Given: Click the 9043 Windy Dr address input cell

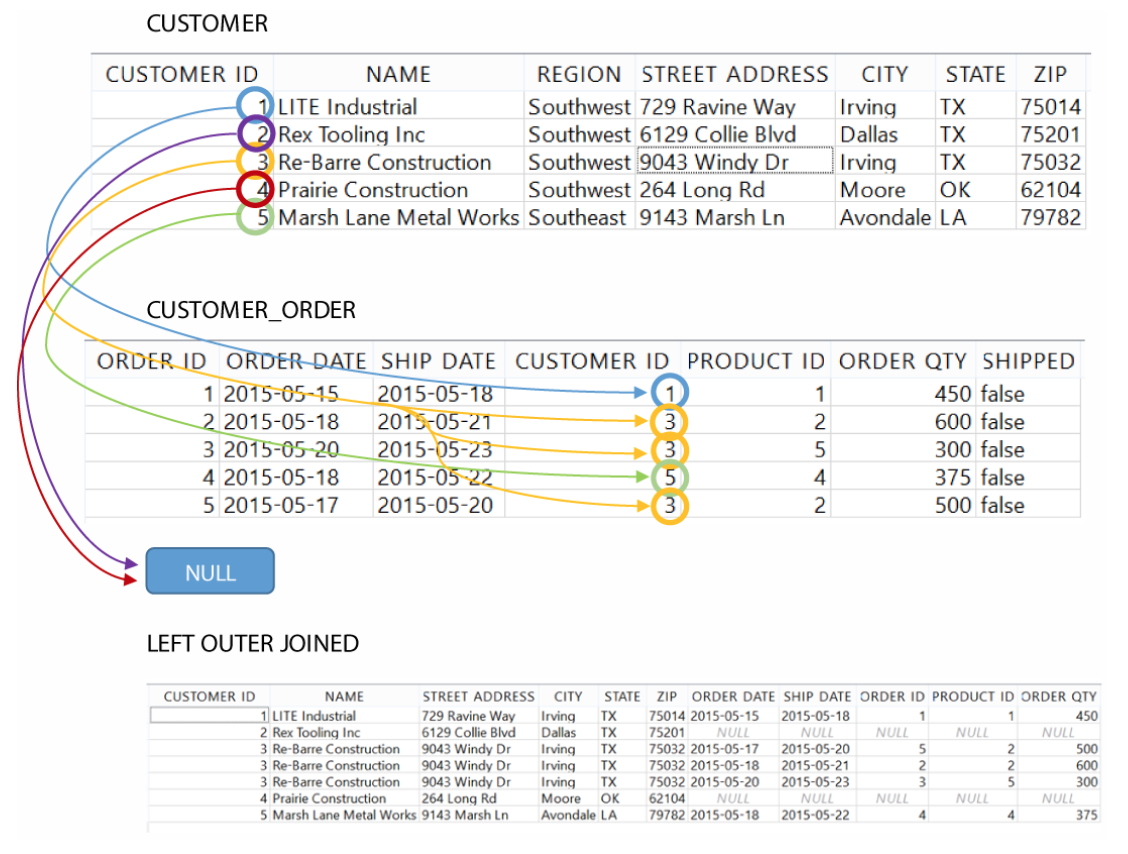Looking at the screenshot, I should tap(735, 161).
